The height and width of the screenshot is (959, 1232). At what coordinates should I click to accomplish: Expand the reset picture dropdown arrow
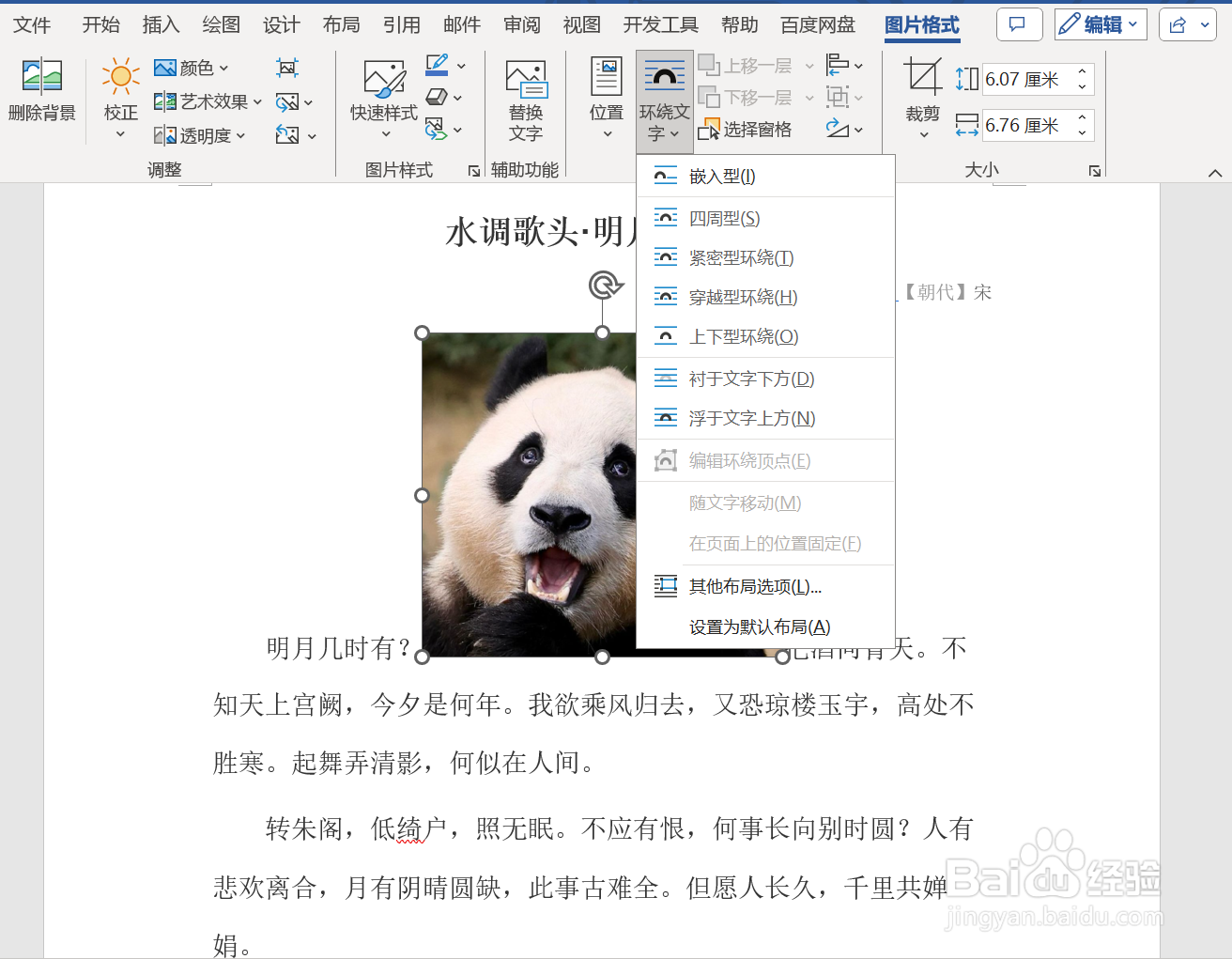coord(312,136)
